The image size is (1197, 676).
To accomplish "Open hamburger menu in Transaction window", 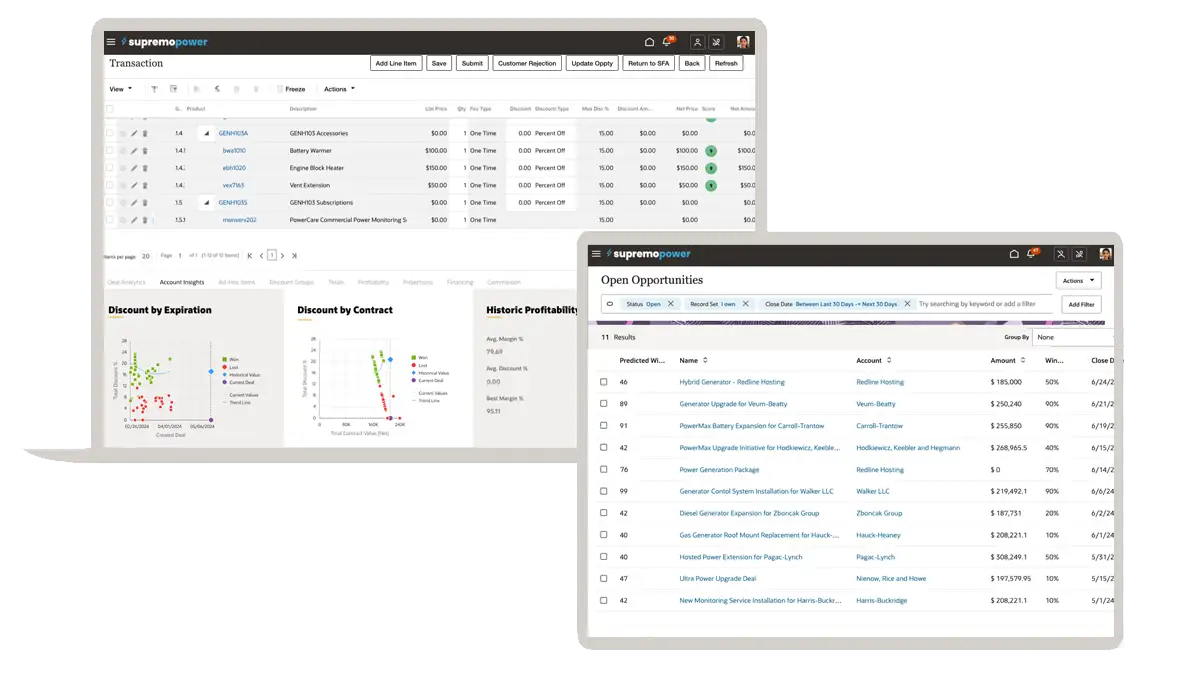I will (111, 42).
